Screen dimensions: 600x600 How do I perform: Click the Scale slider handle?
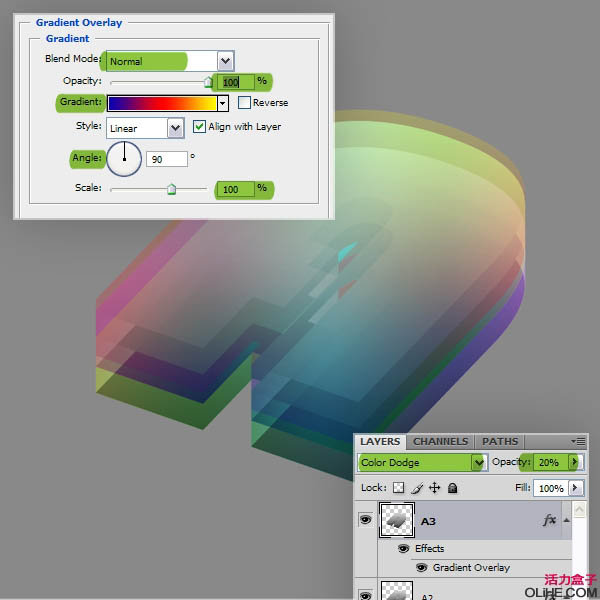(x=171, y=189)
